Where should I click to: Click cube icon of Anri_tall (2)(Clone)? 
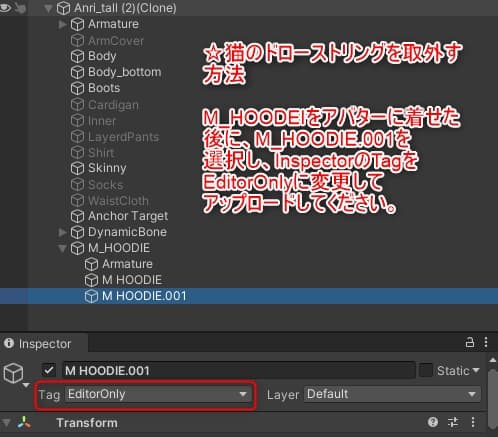pyautogui.click(x=63, y=8)
